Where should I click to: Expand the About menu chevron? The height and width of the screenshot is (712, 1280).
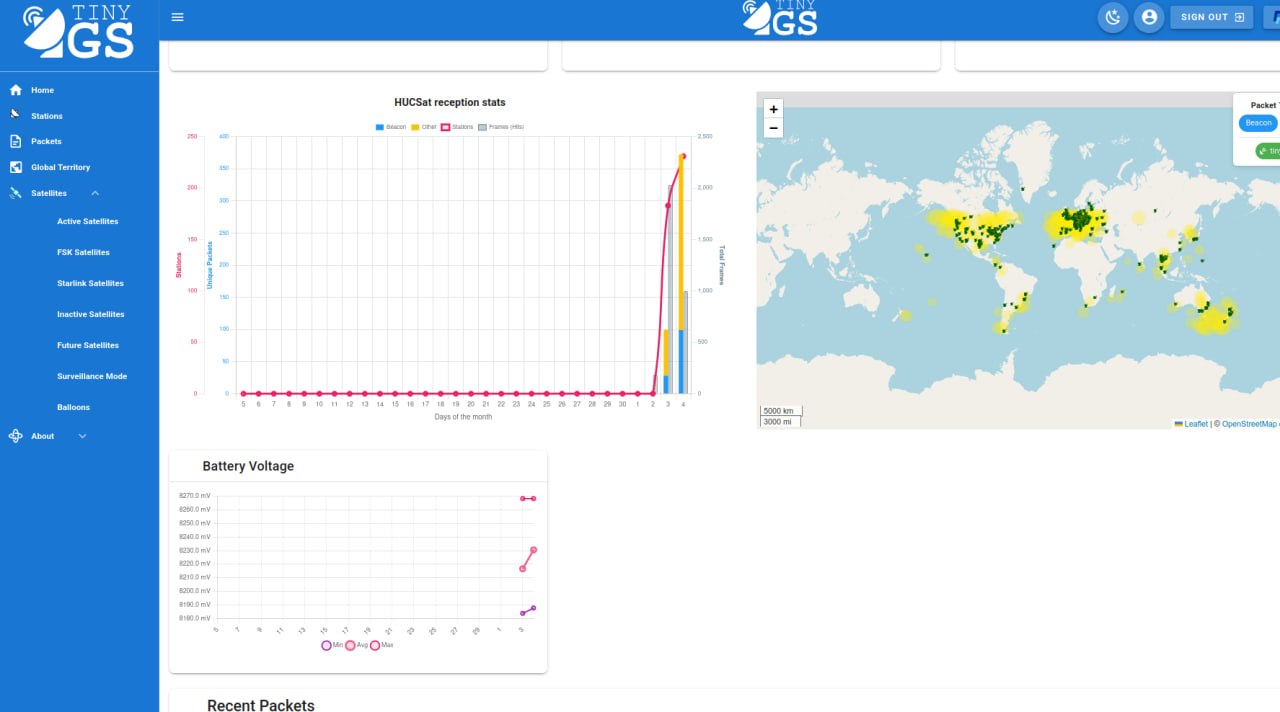coord(82,436)
